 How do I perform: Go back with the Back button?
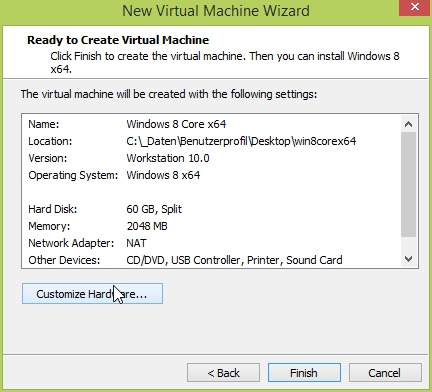click(223, 373)
